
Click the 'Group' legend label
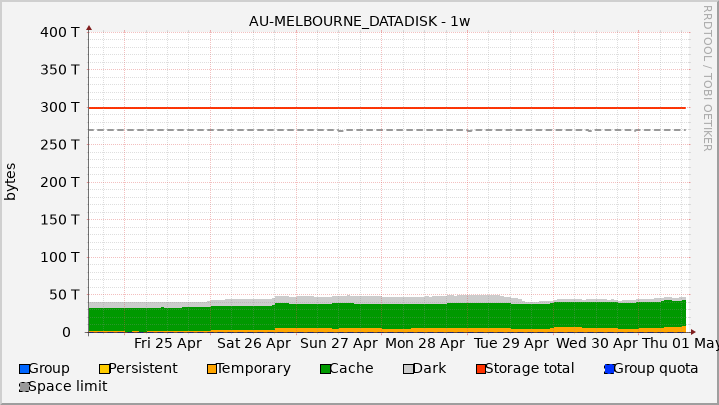coord(49,369)
